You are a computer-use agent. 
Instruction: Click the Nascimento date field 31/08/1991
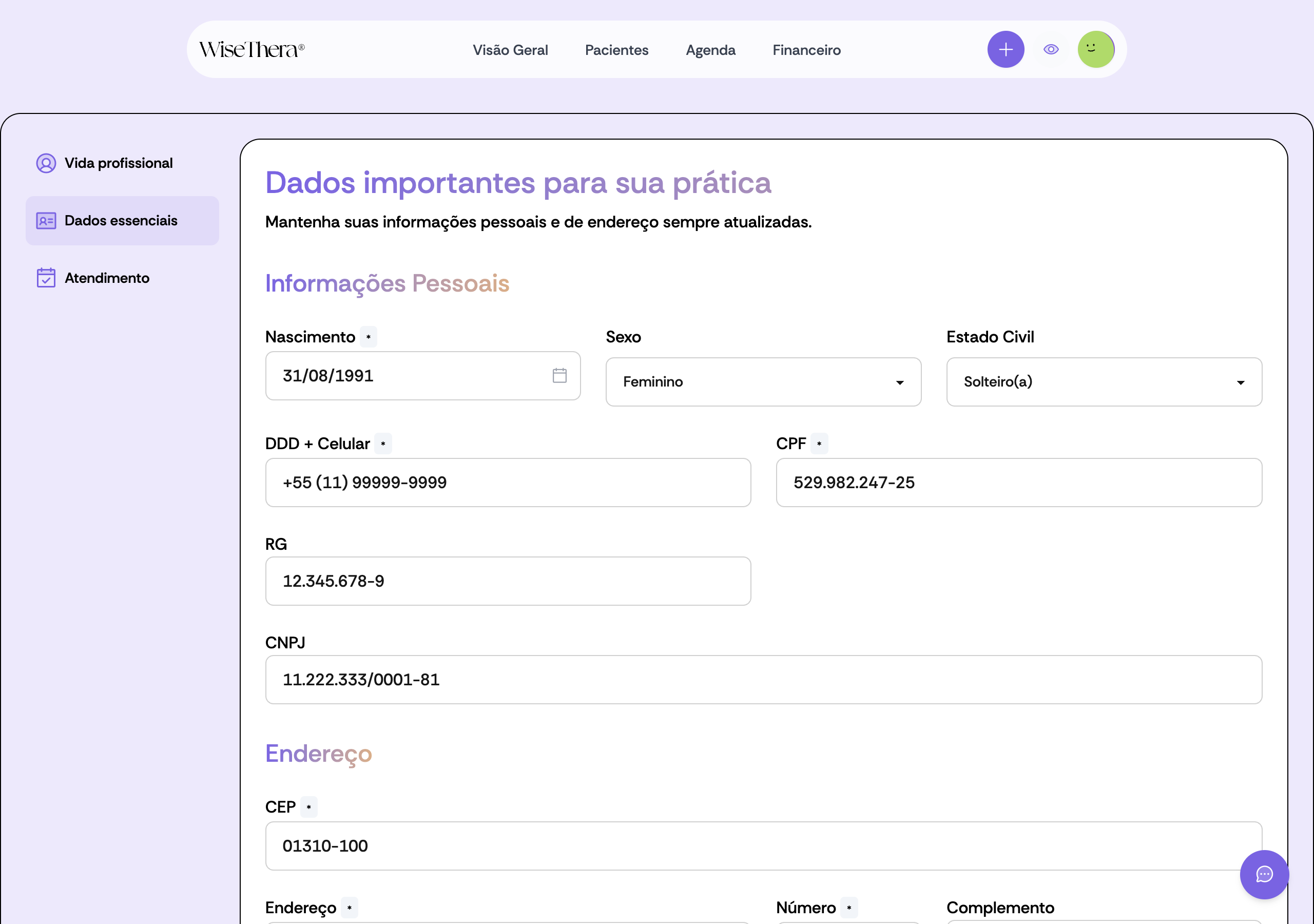pos(422,376)
